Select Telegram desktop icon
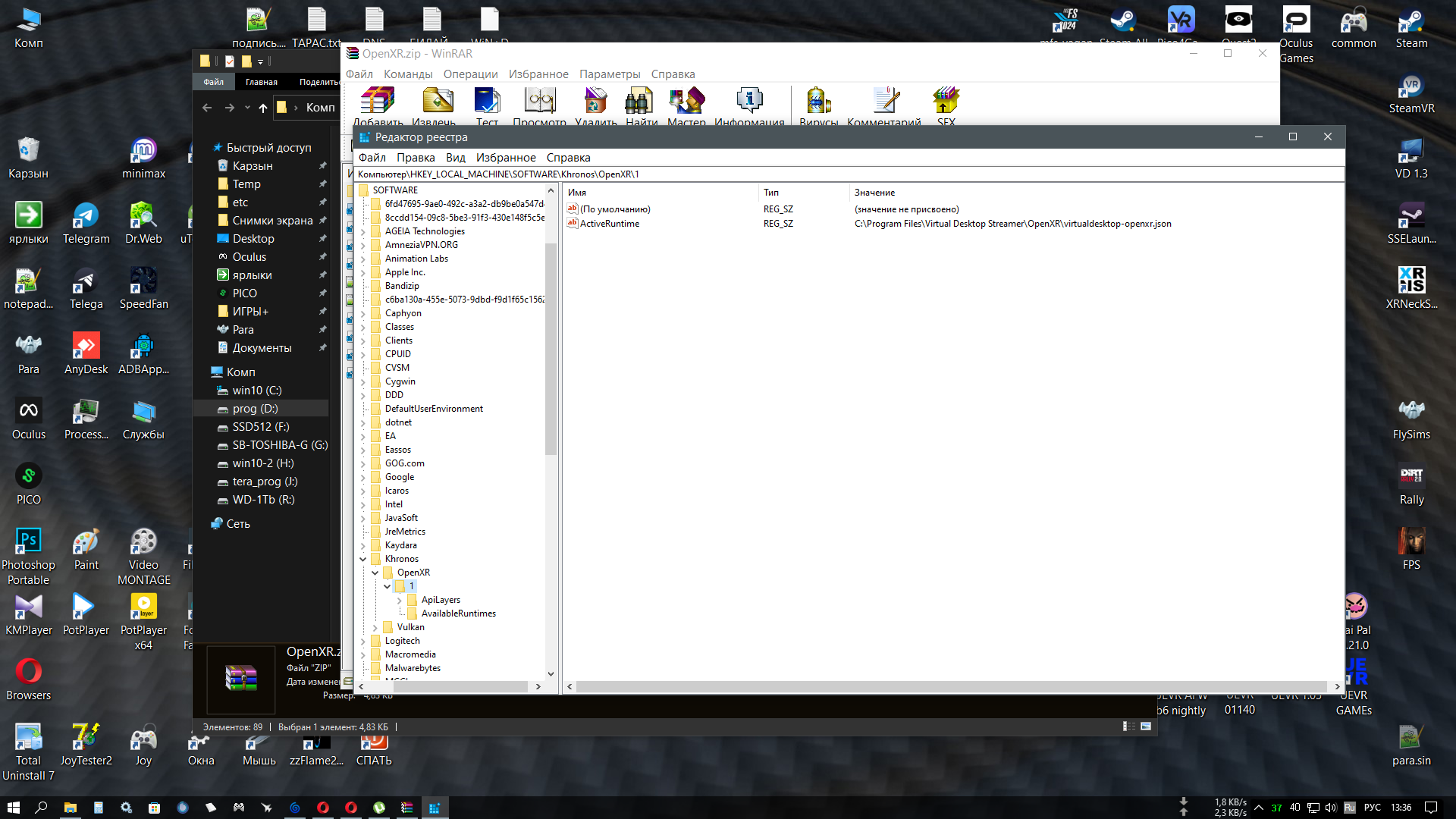 pyautogui.click(x=86, y=224)
